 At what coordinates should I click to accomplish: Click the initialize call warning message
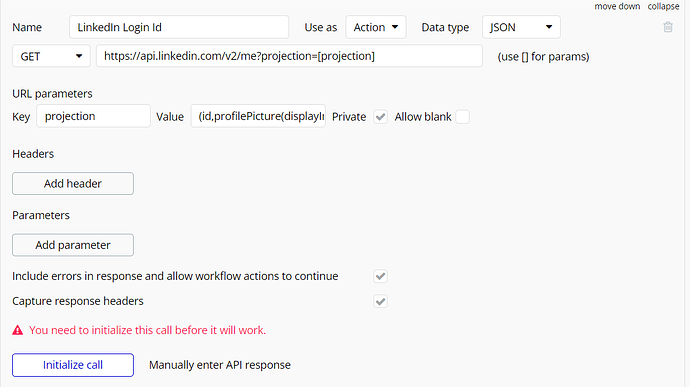pyautogui.click(x=147, y=330)
